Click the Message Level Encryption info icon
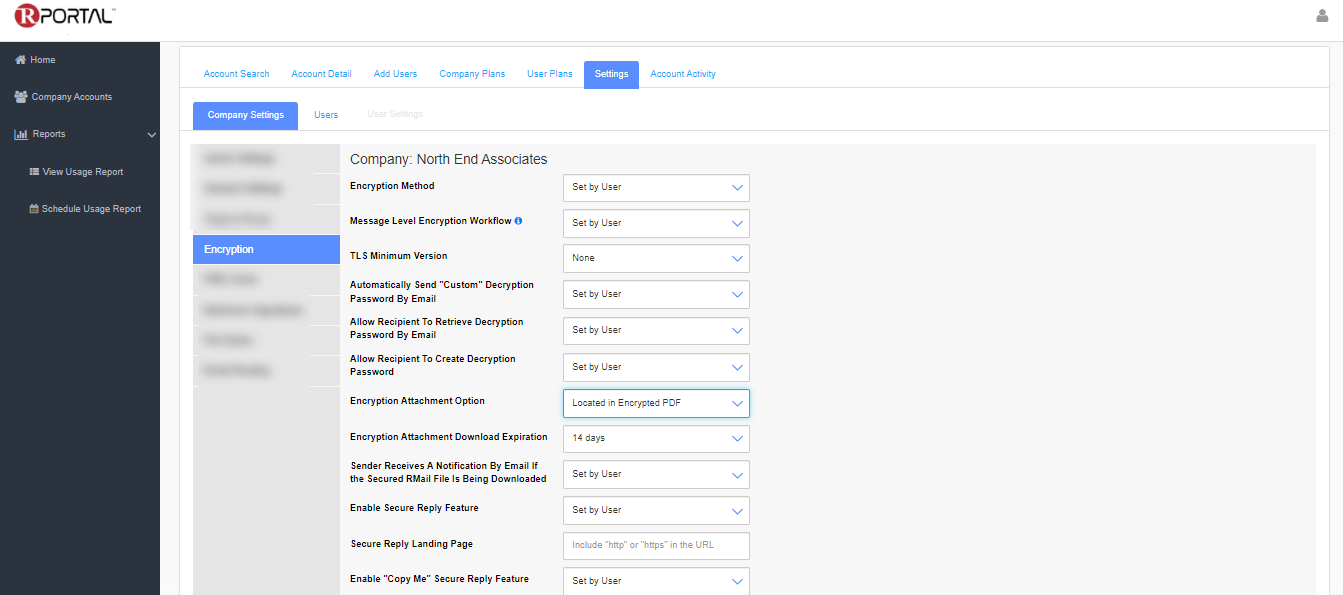 [518, 220]
